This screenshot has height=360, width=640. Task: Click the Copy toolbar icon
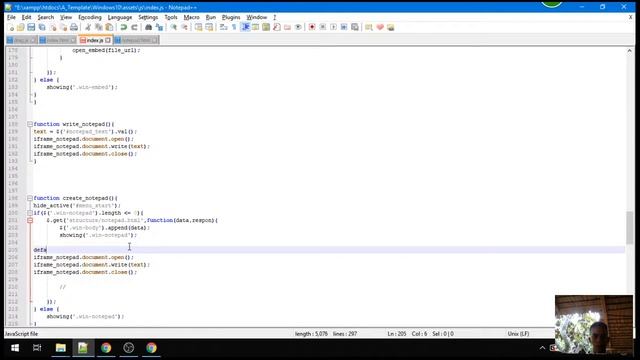click(98, 27)
